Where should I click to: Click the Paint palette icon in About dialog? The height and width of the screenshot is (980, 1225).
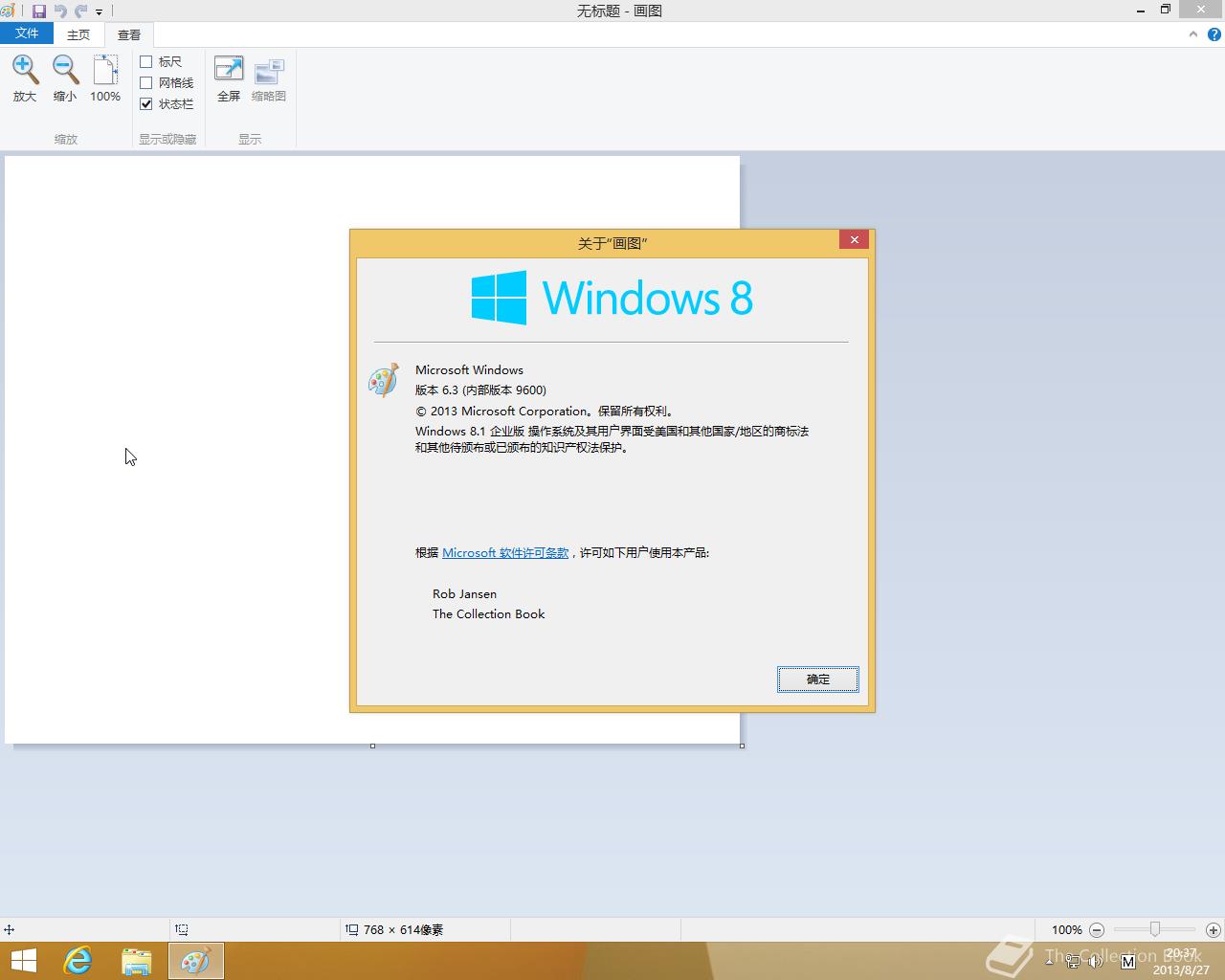[384, 380]
